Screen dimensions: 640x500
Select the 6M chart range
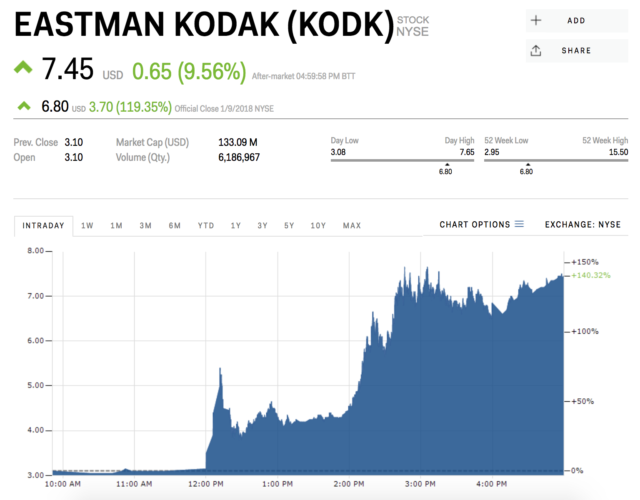pyautogui.click(x=175, y=226)
